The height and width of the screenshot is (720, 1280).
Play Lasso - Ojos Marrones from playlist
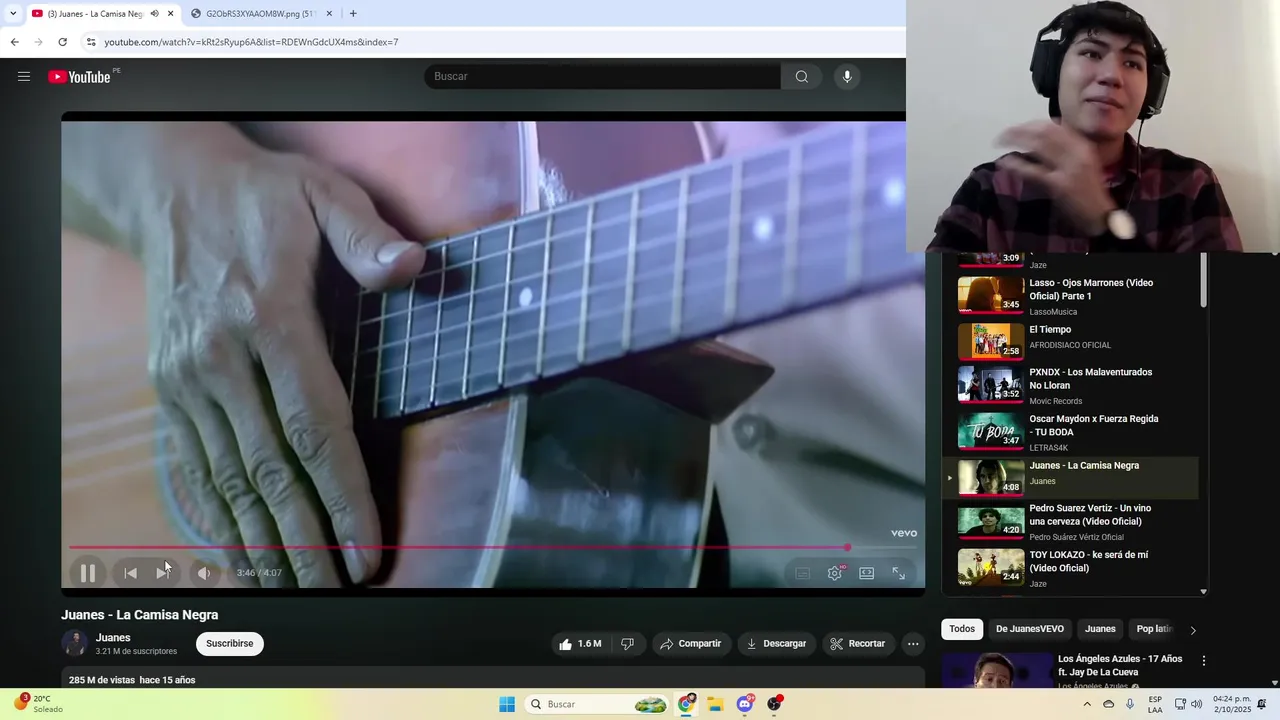coord(1070,296)
